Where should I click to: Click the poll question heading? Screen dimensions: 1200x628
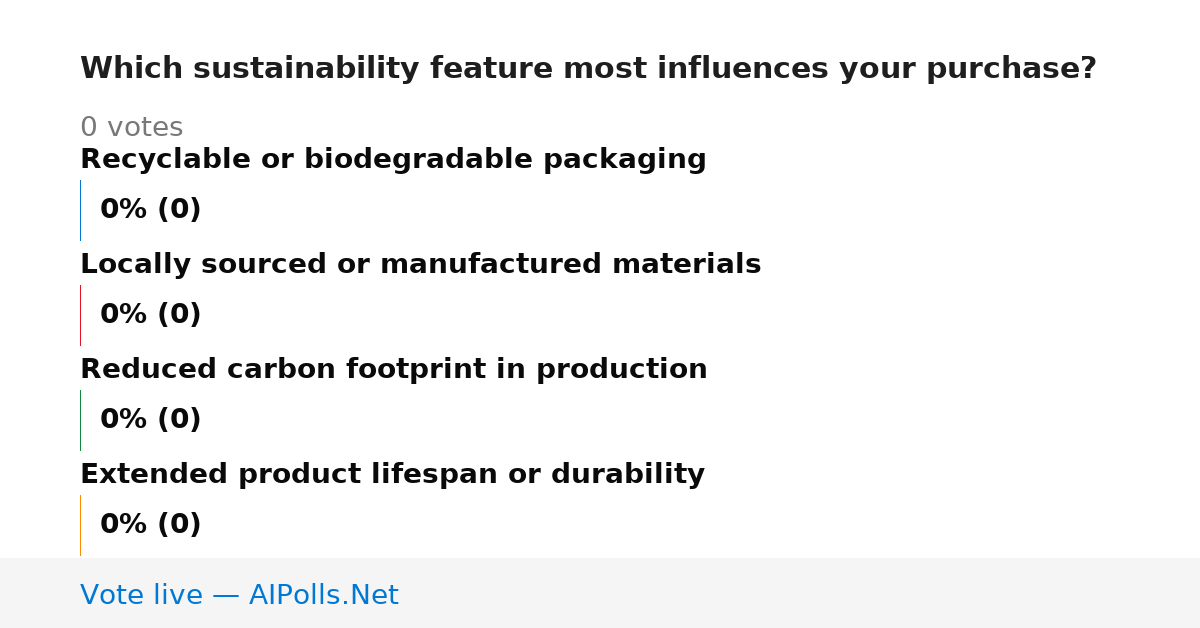pyautogui.click(x=588, y=69)
